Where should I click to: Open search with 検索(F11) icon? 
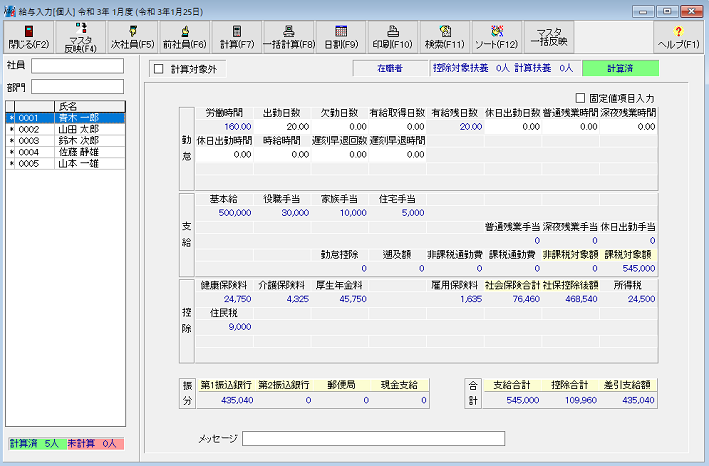(x=445, y=38)
